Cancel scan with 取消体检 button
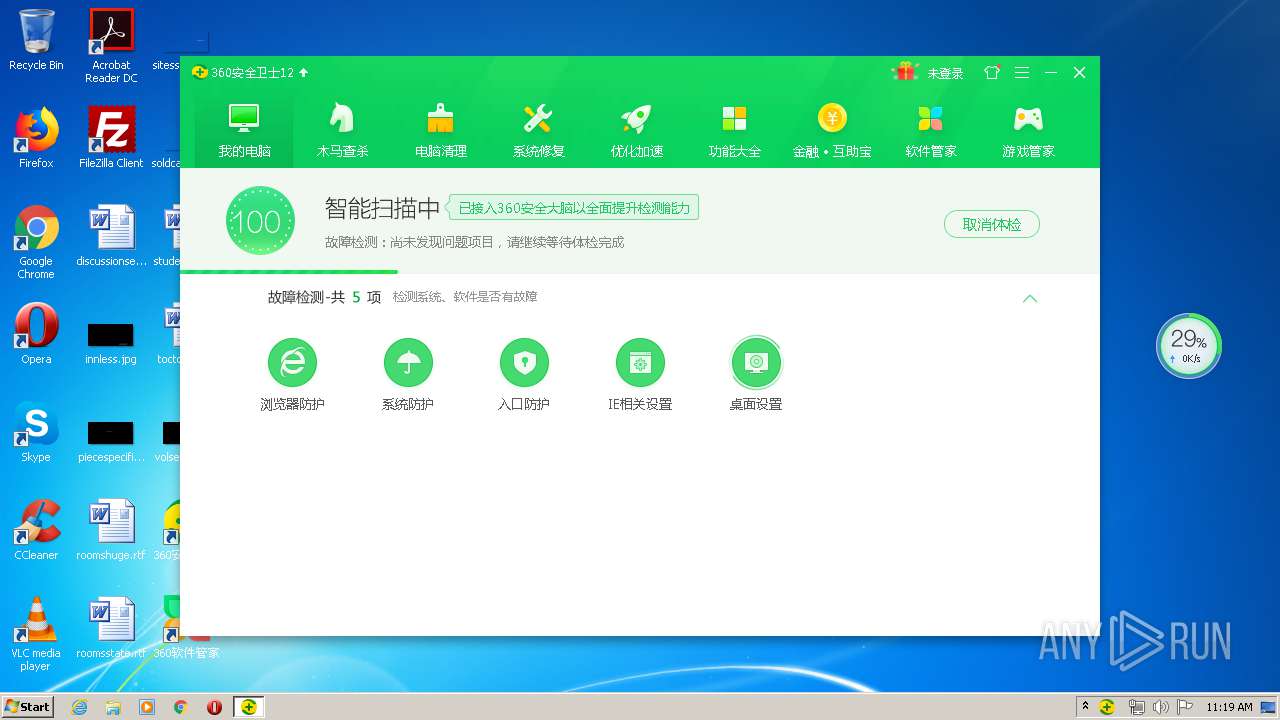The width and height of the screenshot is (1280, 720). coord(992,224)
